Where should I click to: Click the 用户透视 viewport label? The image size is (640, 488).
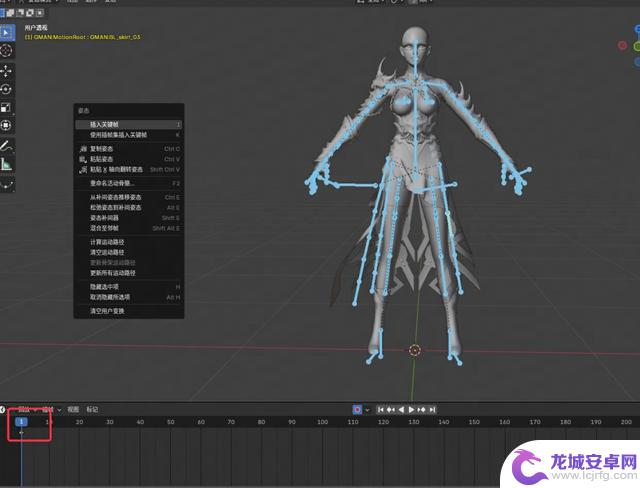(x=36, y=28)
